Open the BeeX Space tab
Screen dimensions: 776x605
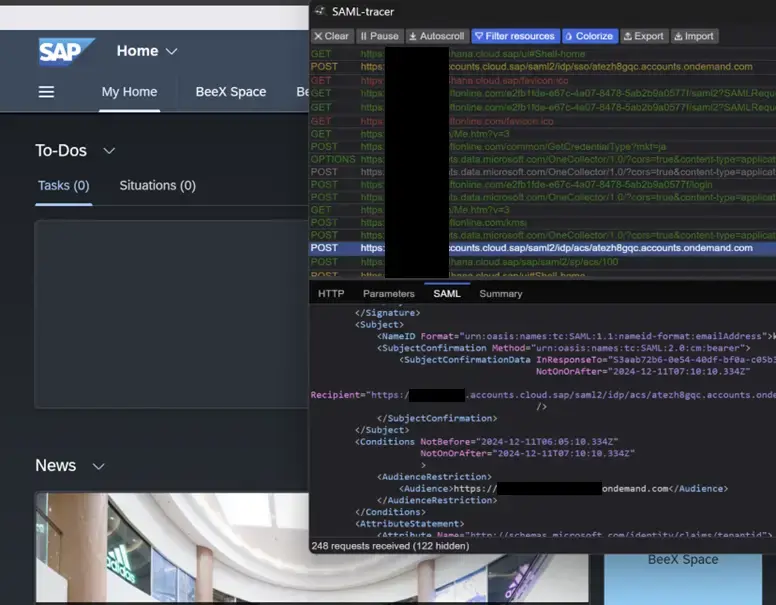(231, 92)
